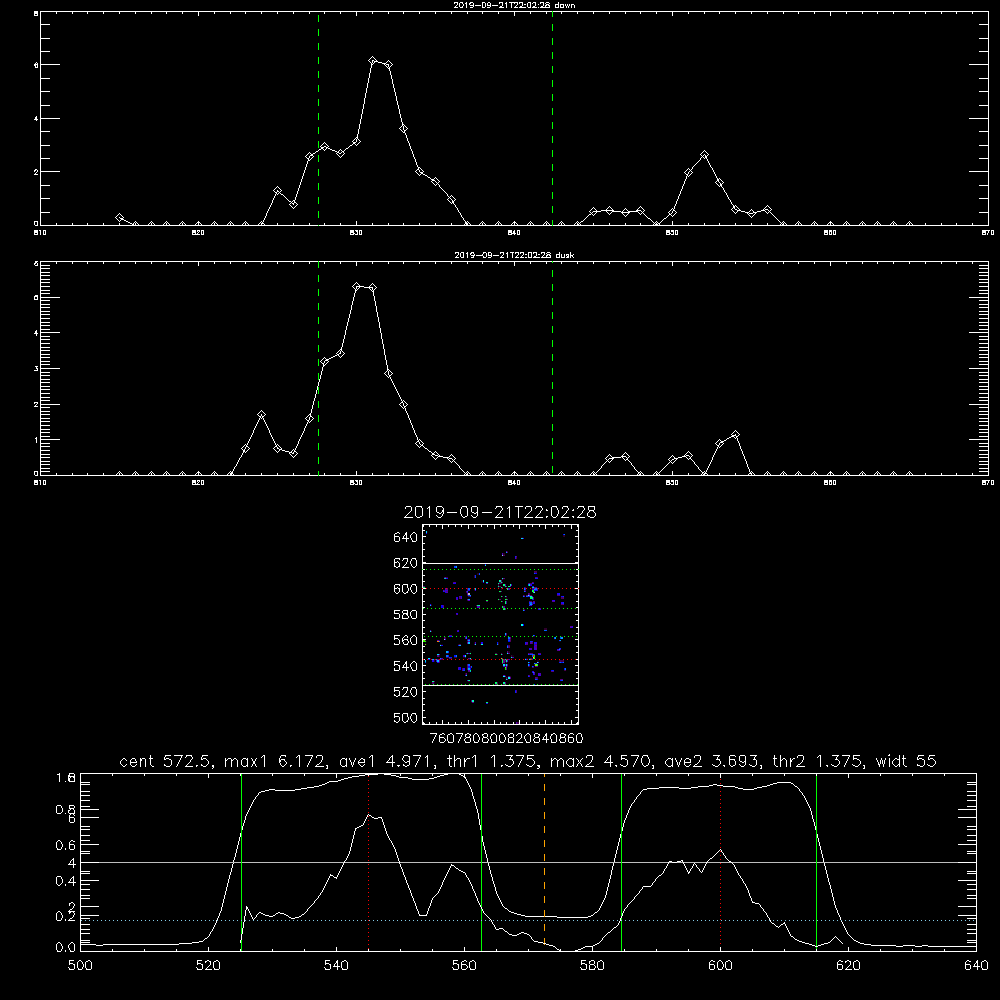1000x1000 pixels.
Task: Select the 'thr1 1.375' value in the stats line
Action: click(x=494, y=761)
